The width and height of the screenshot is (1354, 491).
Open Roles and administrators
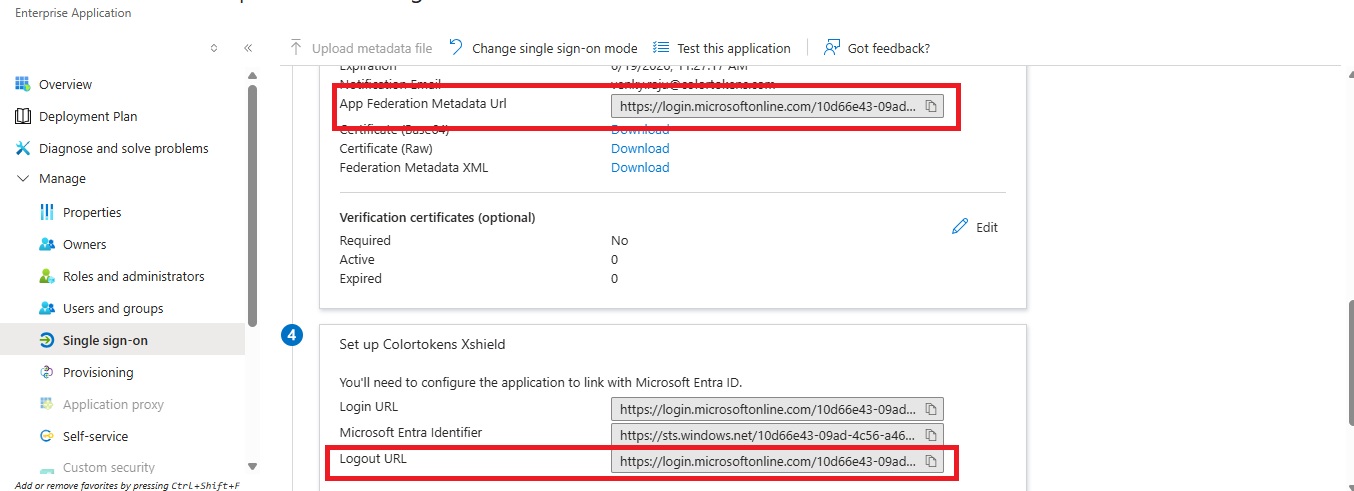click(133, 276)
